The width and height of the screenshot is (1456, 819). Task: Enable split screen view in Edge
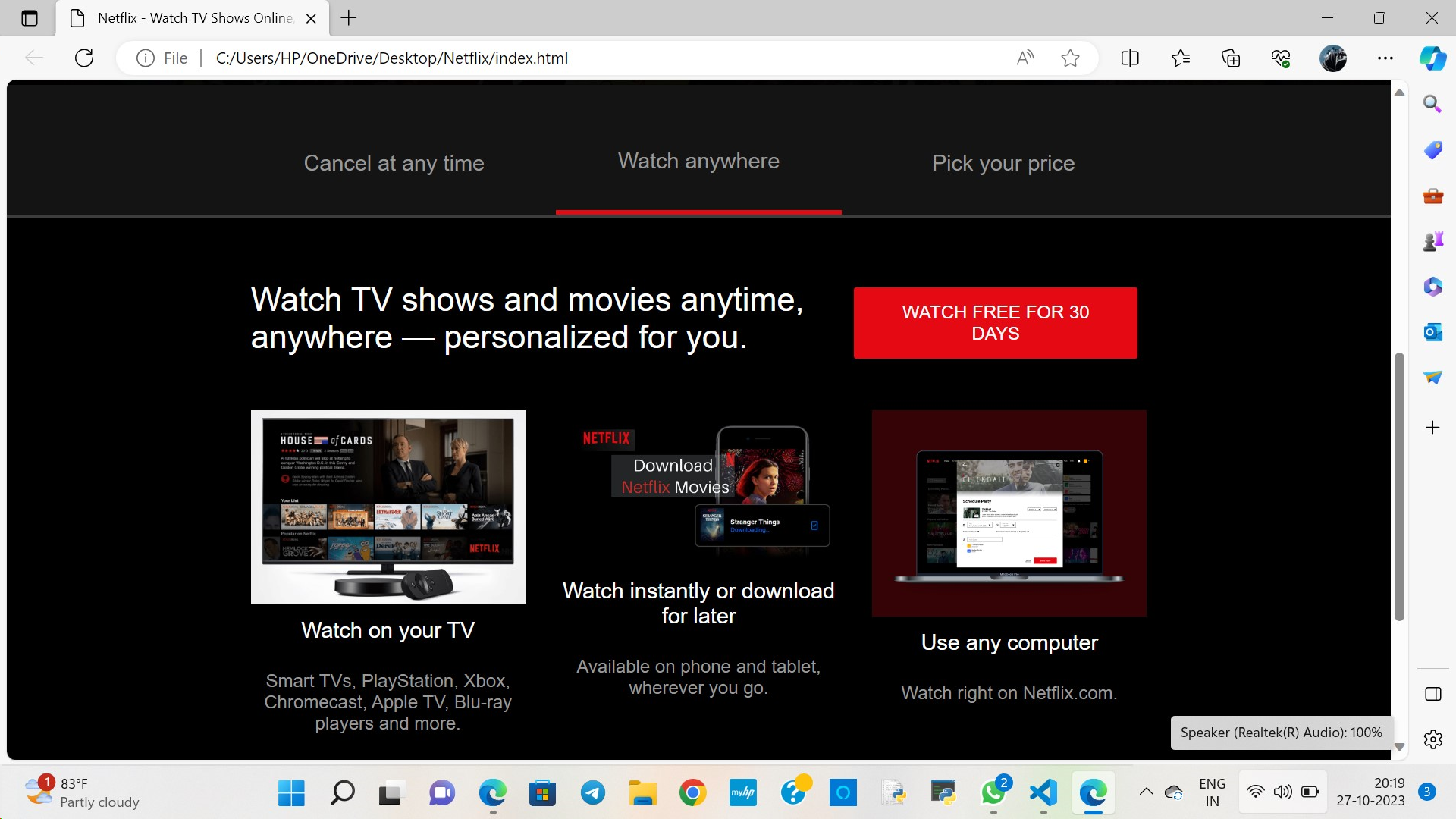click(x=1129, y=58)
